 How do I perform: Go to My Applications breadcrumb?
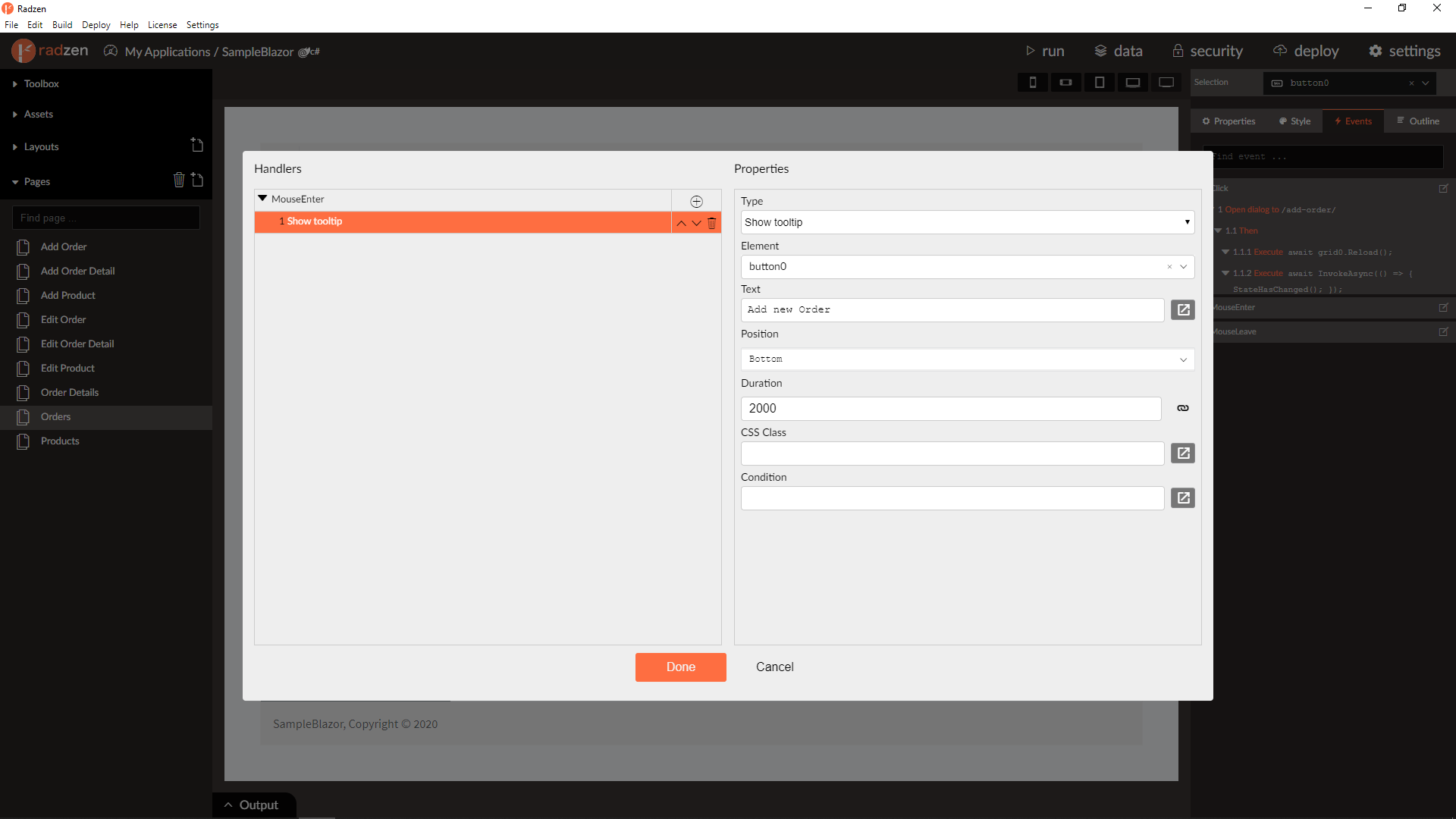point(167,52)
